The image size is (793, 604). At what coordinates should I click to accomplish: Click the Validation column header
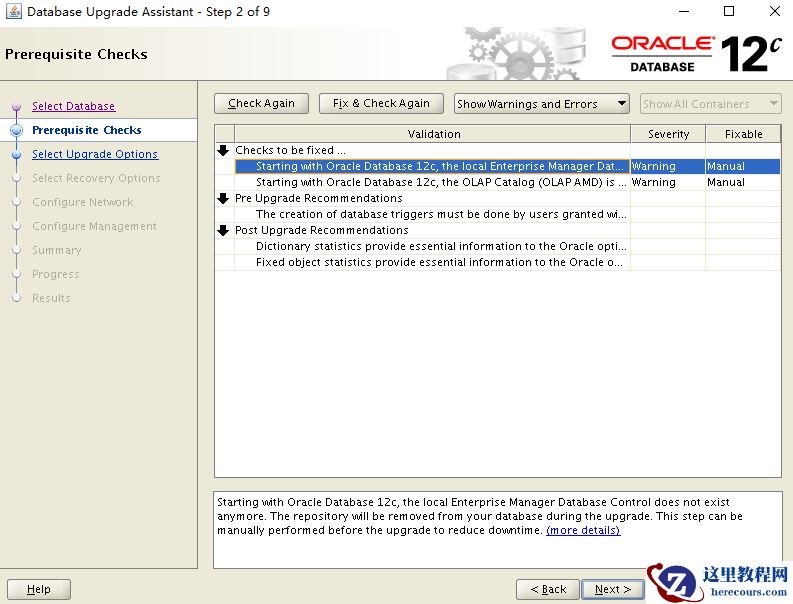pos(433,134)
